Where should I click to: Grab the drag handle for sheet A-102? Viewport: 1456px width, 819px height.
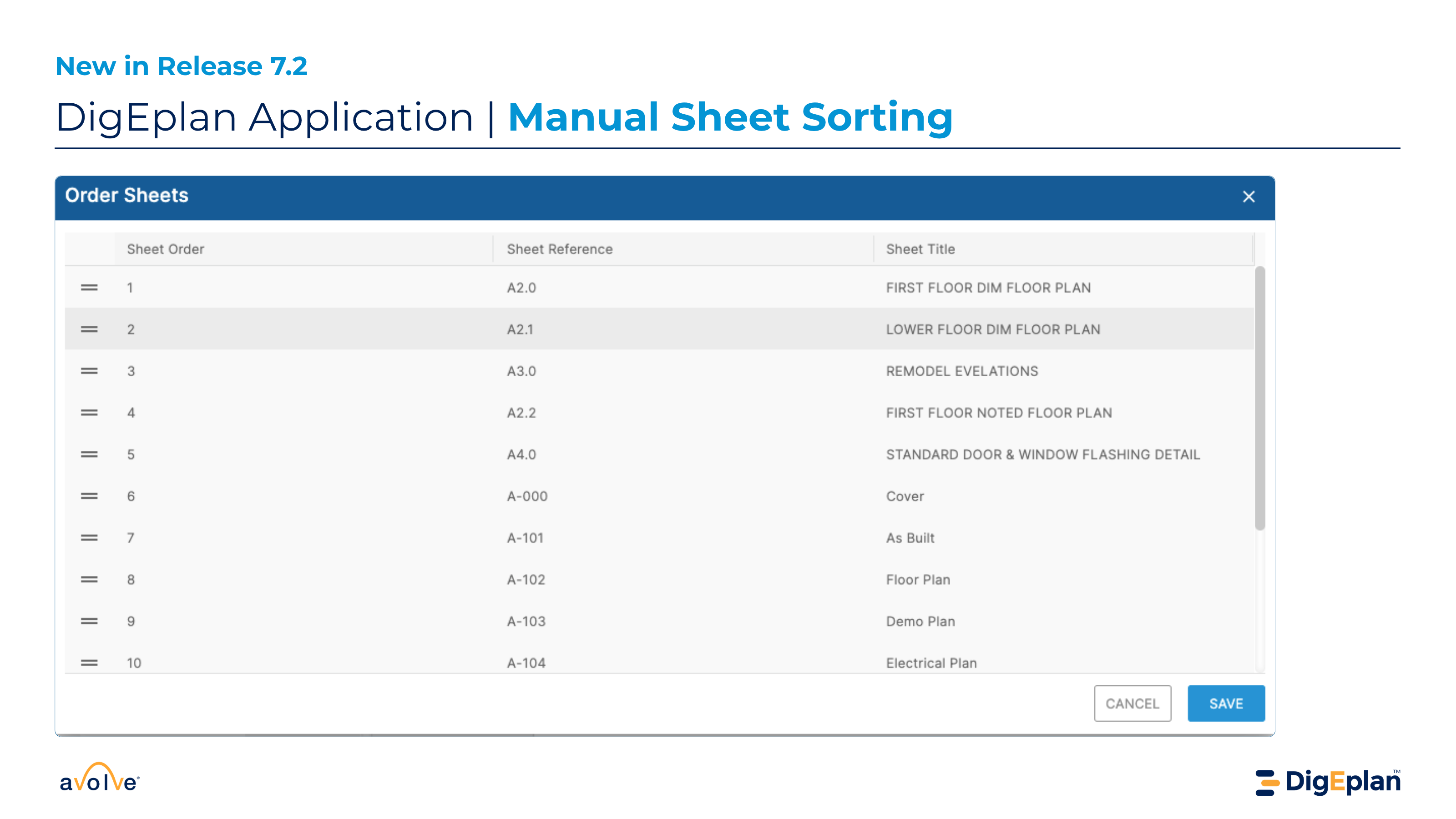coord(89,580)
